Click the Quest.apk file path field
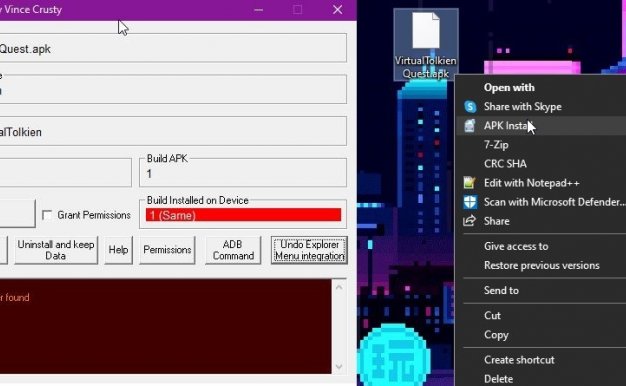Viewport: 626px width, 386px height. click(172, 48)
